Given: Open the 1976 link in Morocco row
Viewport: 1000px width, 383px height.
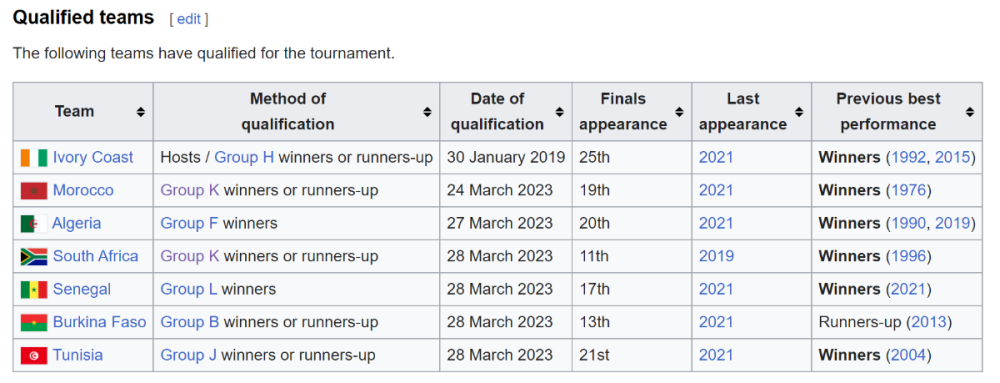Looking at the screenshot, I should (909, 190).
